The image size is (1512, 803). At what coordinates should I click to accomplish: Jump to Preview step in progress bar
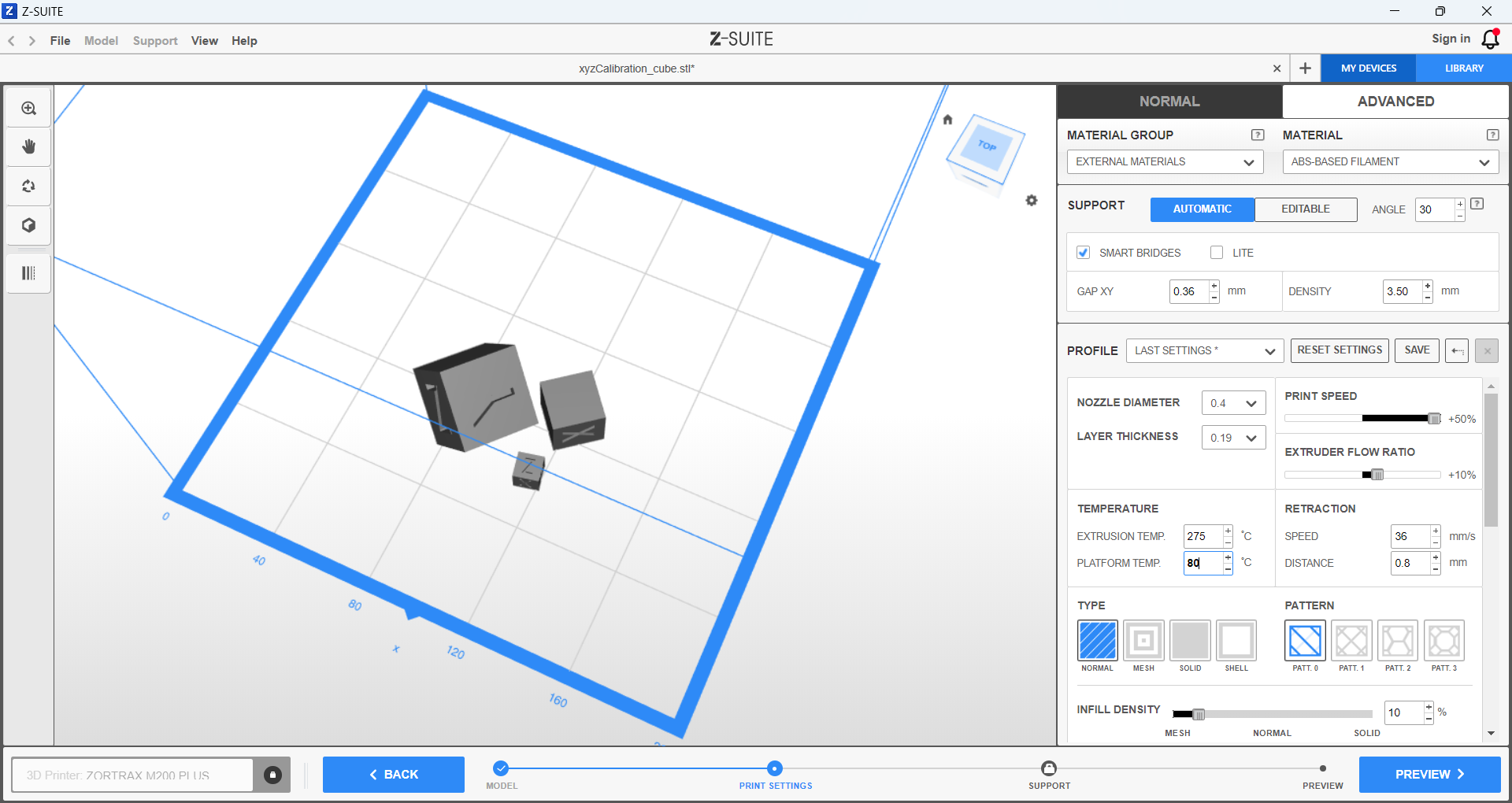(x=1323, y=768)
